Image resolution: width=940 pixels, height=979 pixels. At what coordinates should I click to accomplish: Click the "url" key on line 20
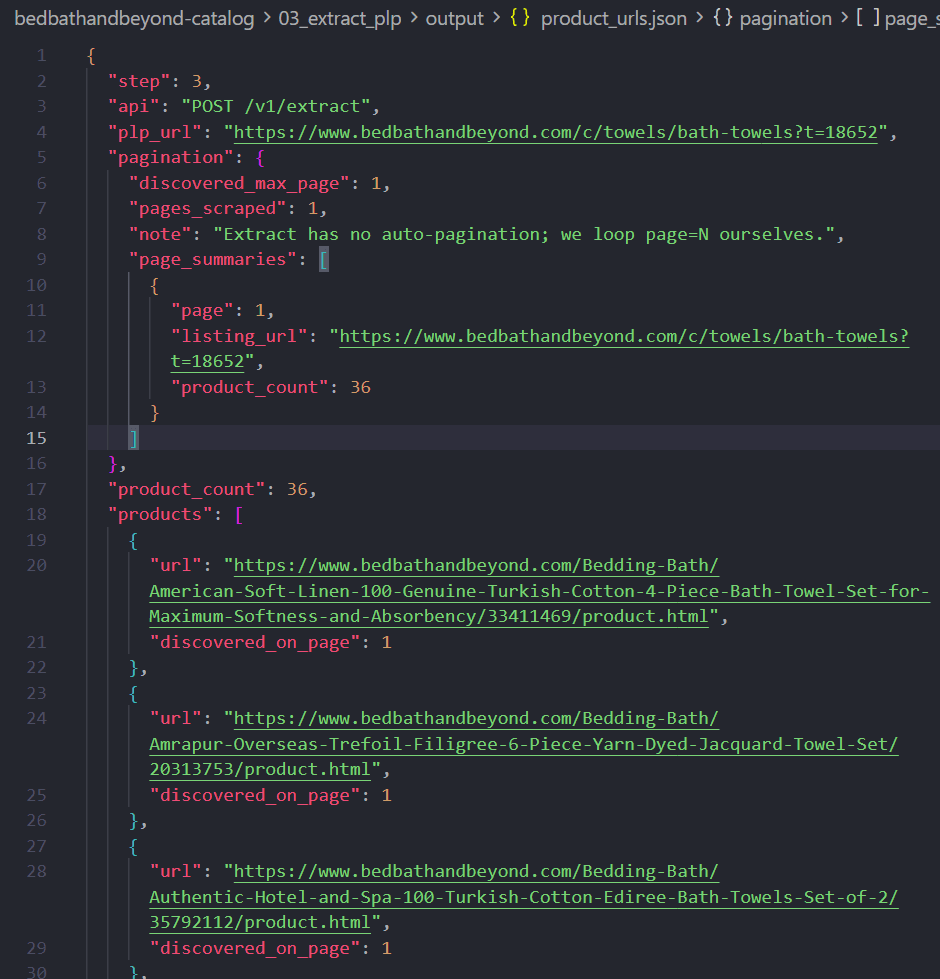[x=175, y=566]
